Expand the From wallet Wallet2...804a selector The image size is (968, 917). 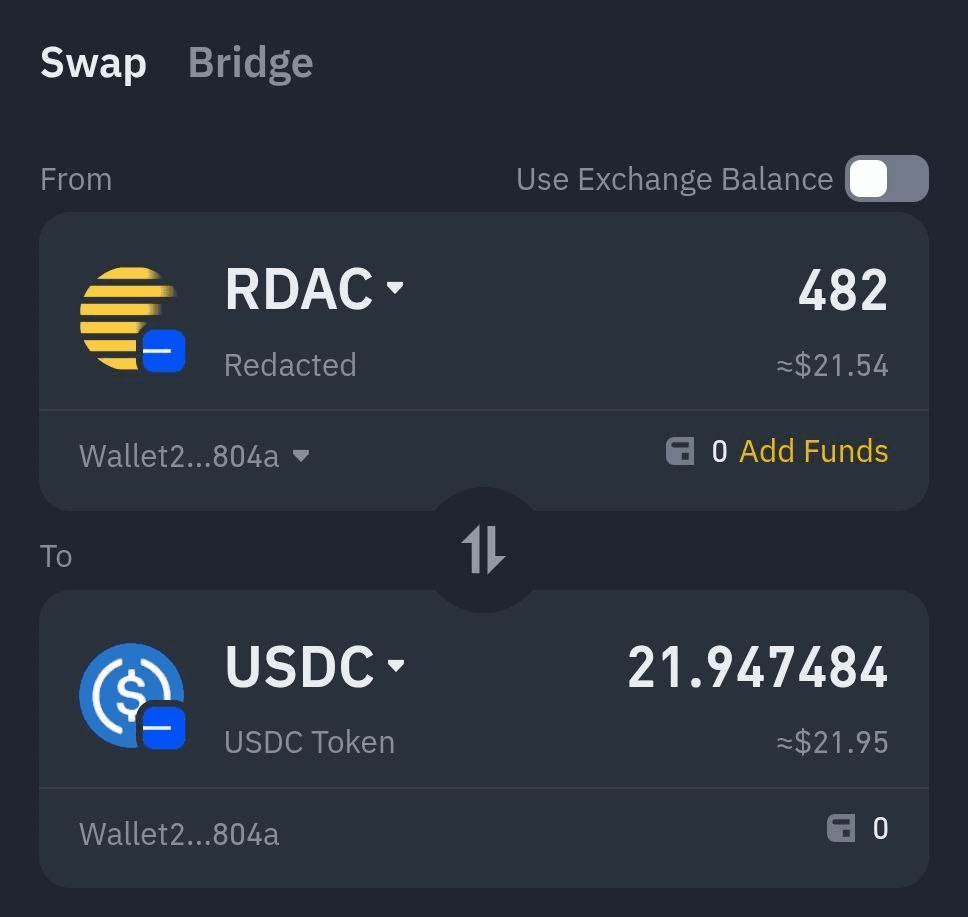[194, 456]
